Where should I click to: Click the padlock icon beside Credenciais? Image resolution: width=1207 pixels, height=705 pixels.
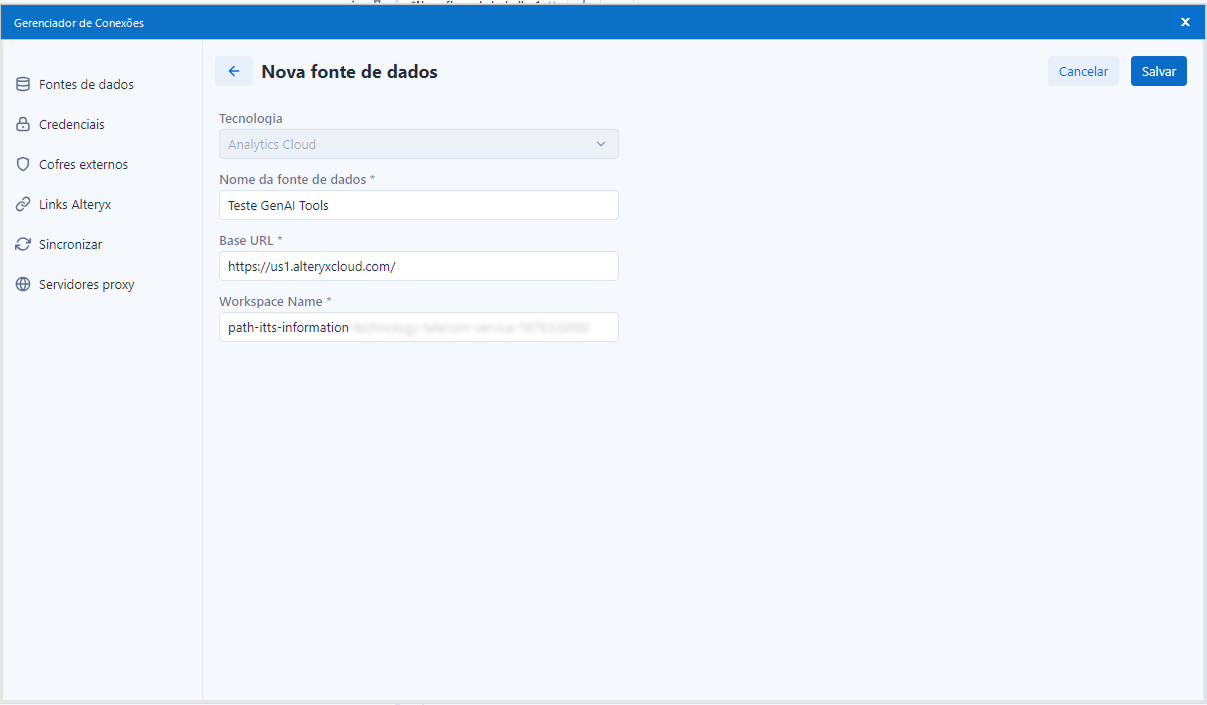(23, 125)
